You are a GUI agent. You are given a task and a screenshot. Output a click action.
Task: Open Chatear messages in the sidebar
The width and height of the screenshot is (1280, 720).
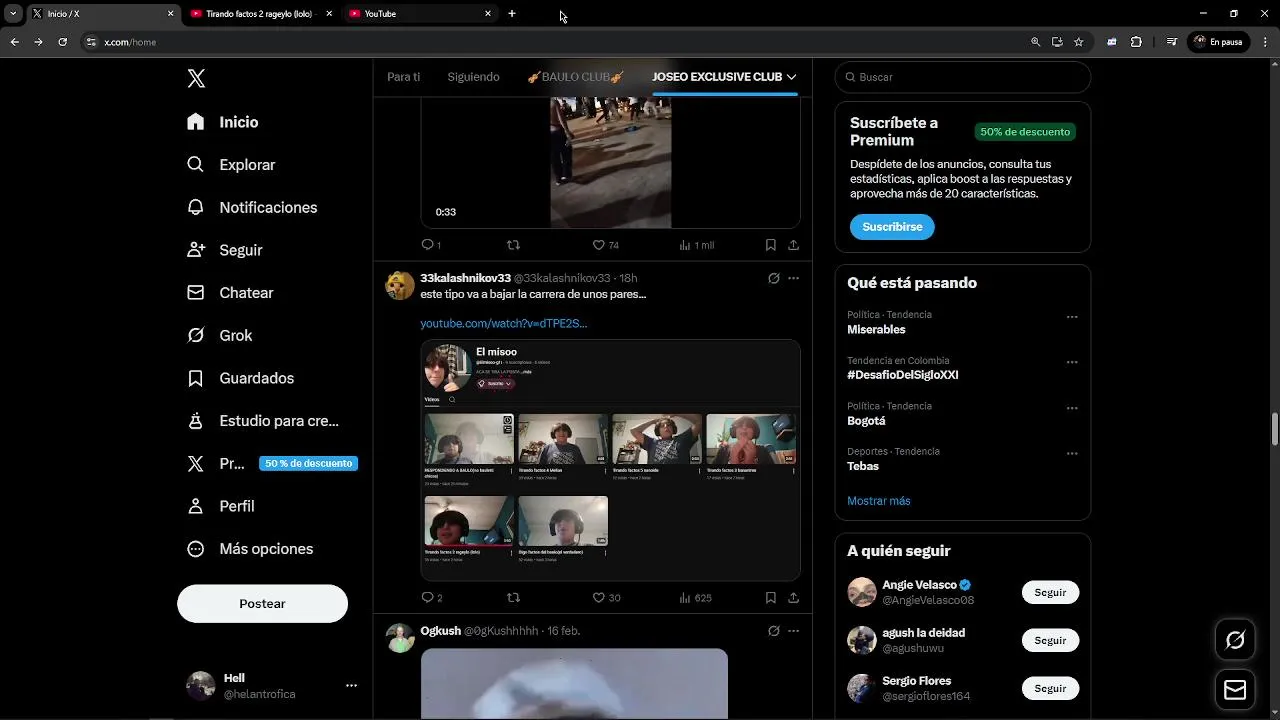pyautogui.click(x=230, y=293)
